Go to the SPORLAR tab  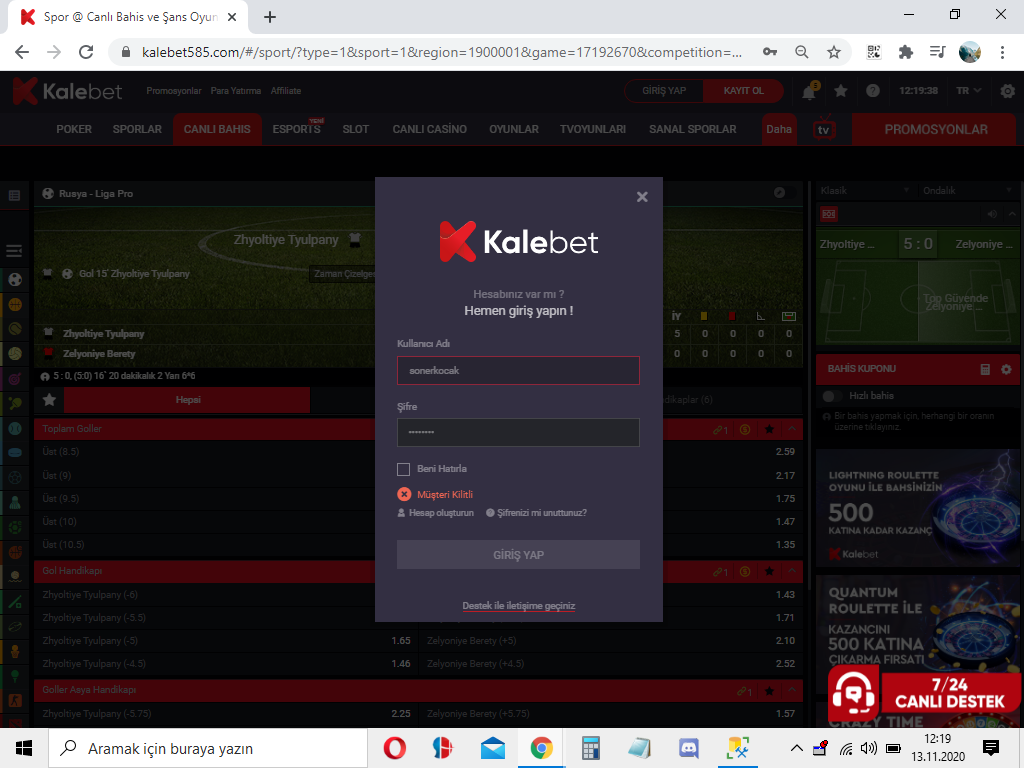[137, 129]
